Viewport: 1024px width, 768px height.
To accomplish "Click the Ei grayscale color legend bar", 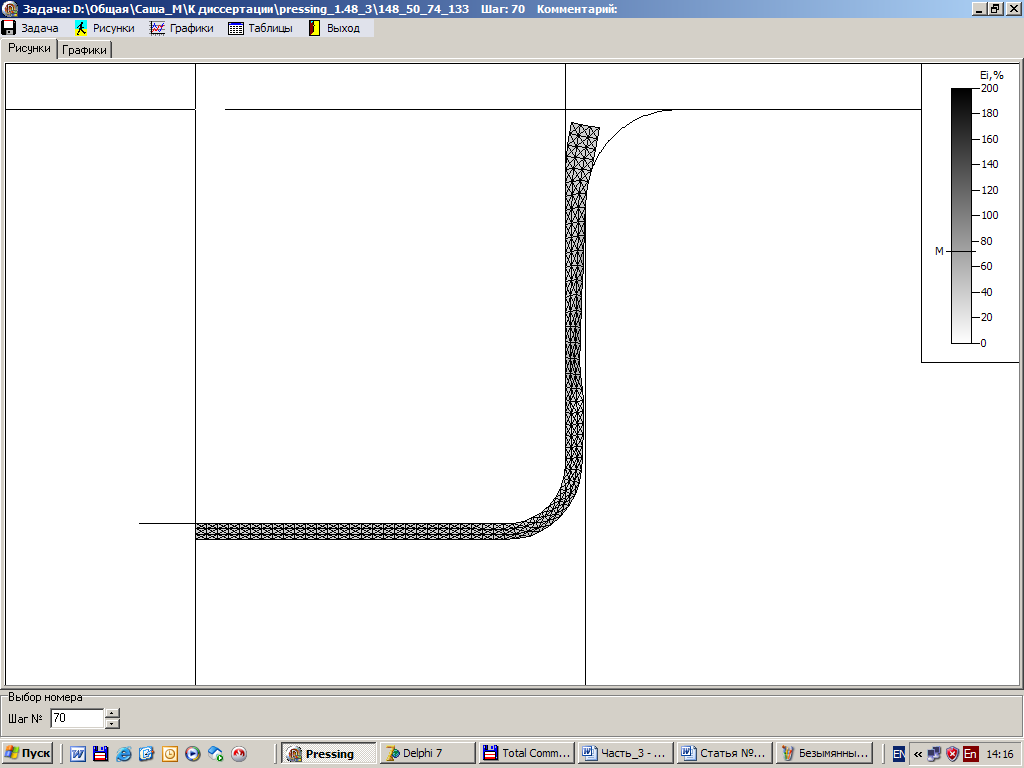I will [x=960, y=215].
